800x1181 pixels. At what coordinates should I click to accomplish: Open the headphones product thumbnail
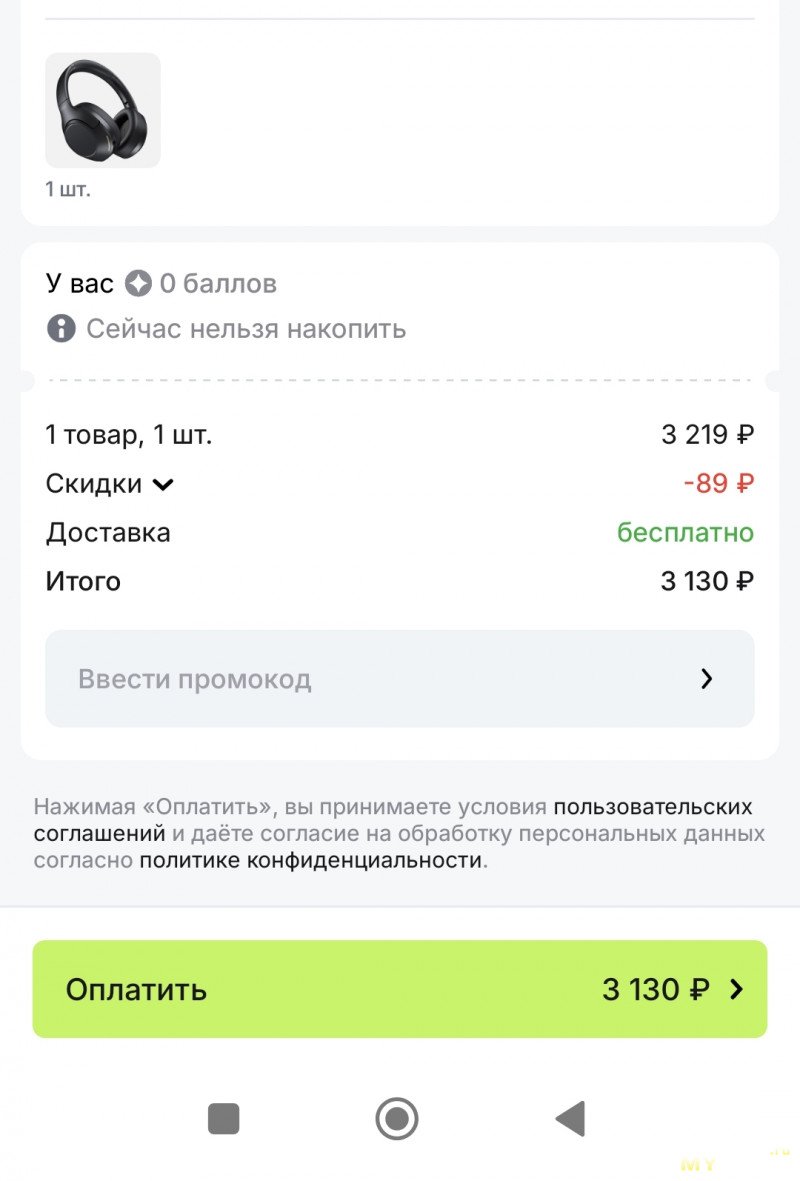[103, 110]
